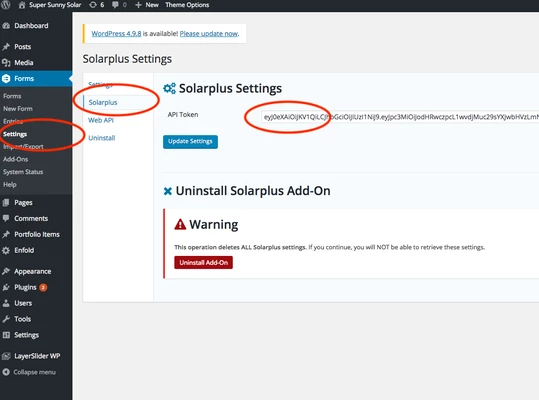Open the Super Sunny Solar site home icon
Viewport: 539px width, 400px height.
tap(22, 5)
